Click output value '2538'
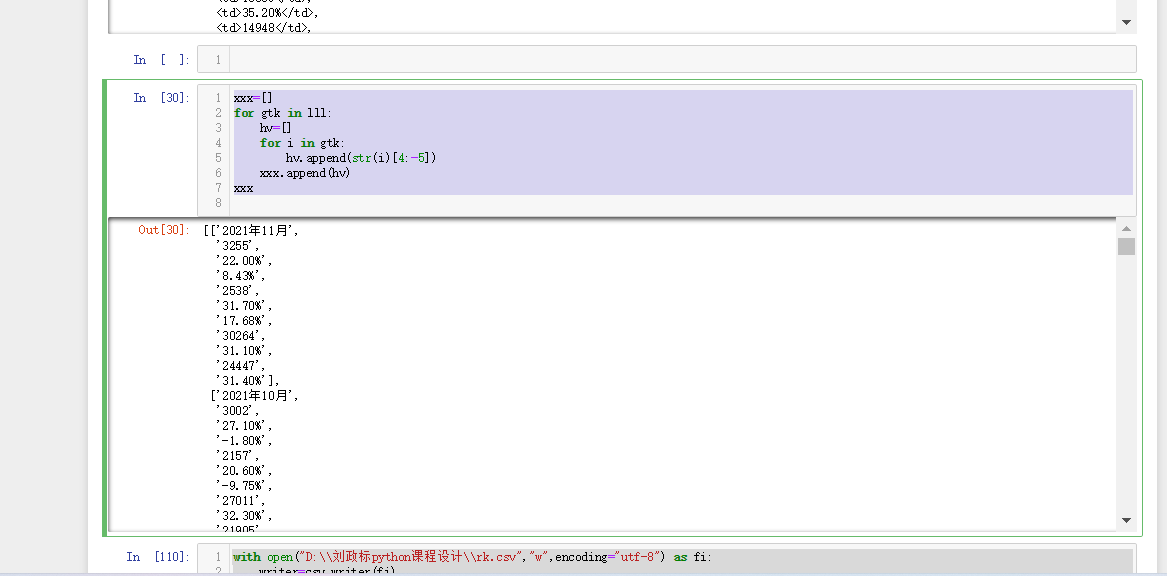1167x576 pixels. click(237, 291)
